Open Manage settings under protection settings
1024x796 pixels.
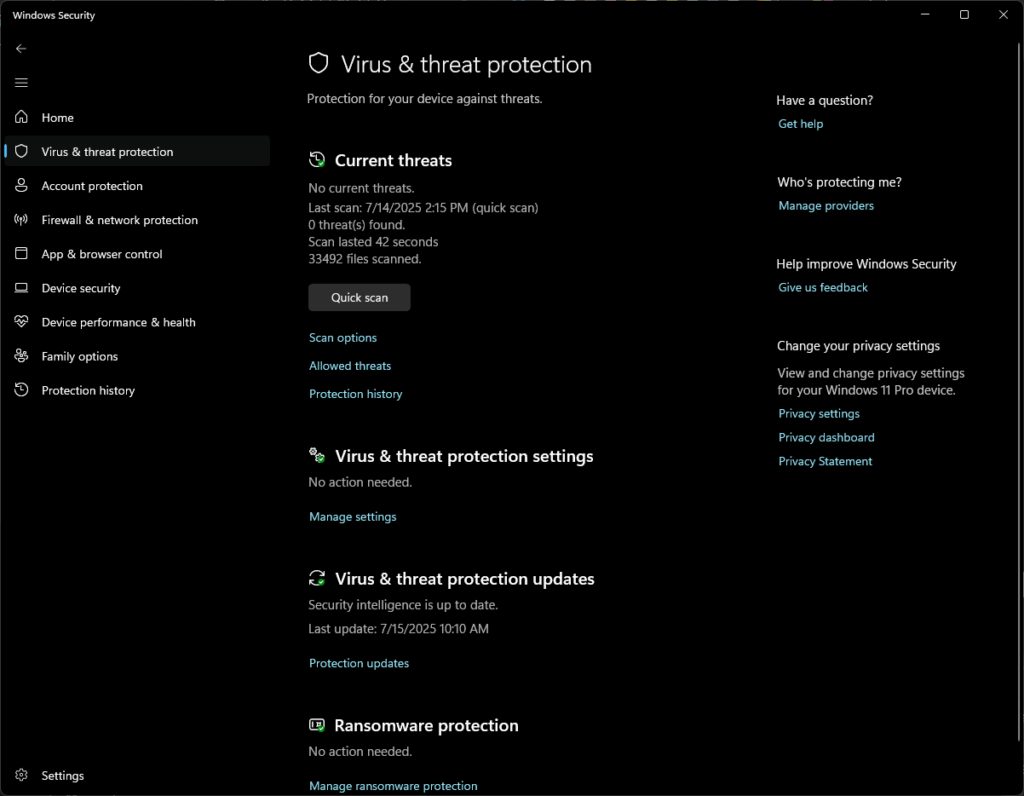[352, 516]
